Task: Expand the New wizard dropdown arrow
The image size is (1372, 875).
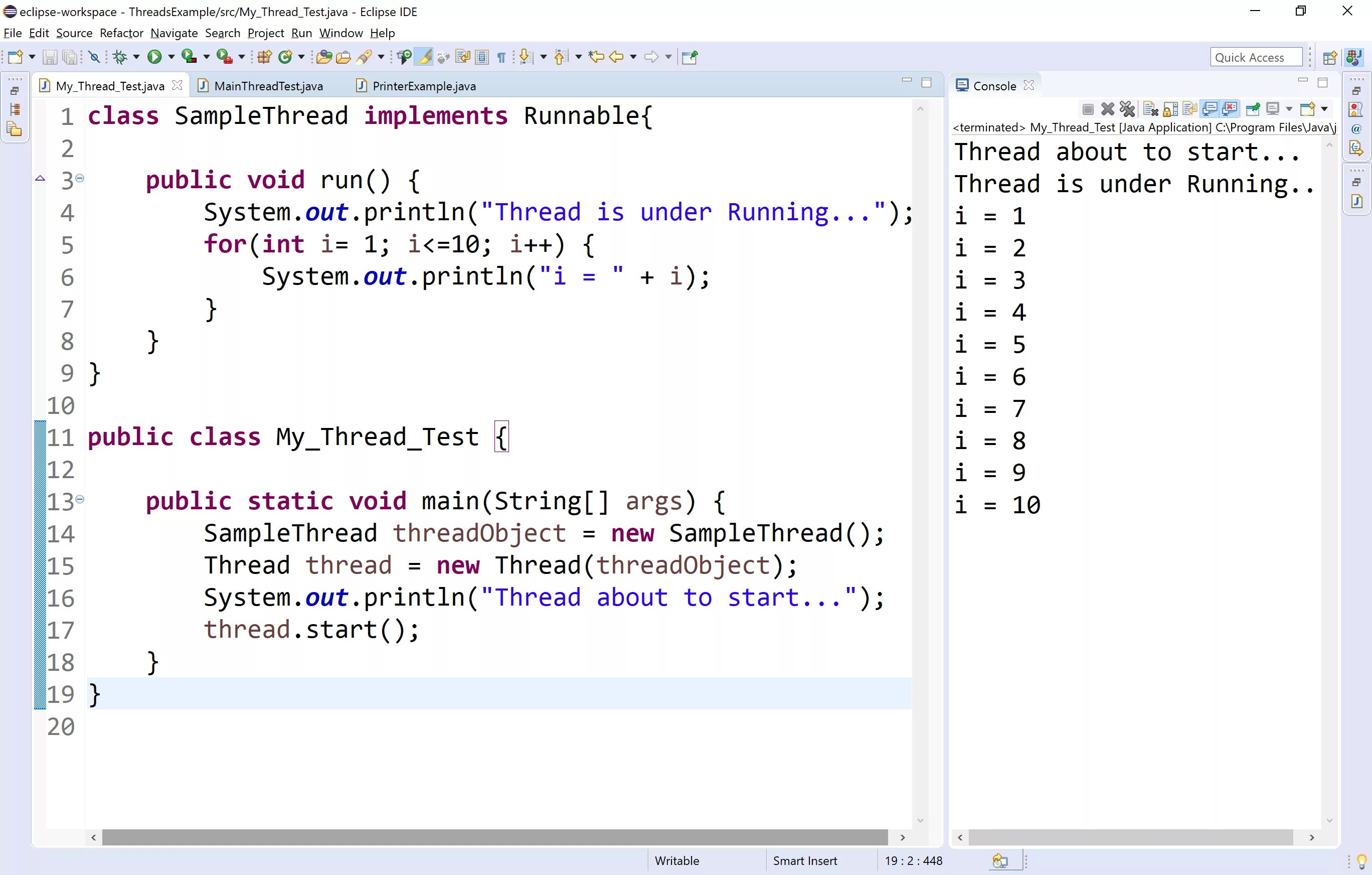Action: pyautogui.click(x=31, y=56)
